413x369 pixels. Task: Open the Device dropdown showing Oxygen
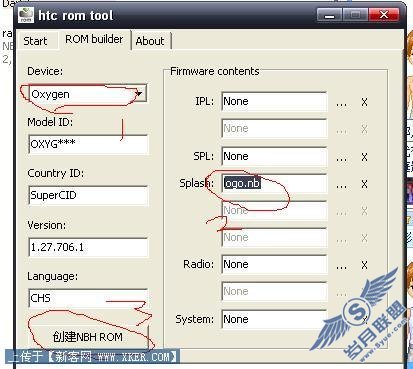tap(88, 94)
